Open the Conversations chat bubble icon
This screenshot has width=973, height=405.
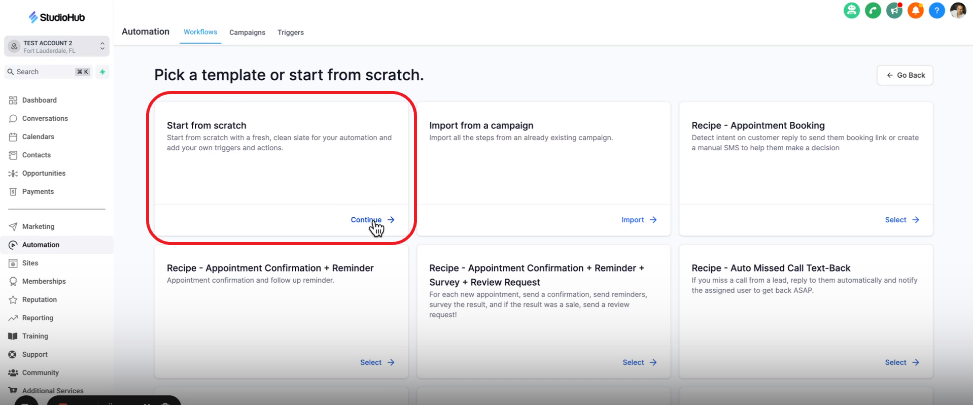click(13, 118)
